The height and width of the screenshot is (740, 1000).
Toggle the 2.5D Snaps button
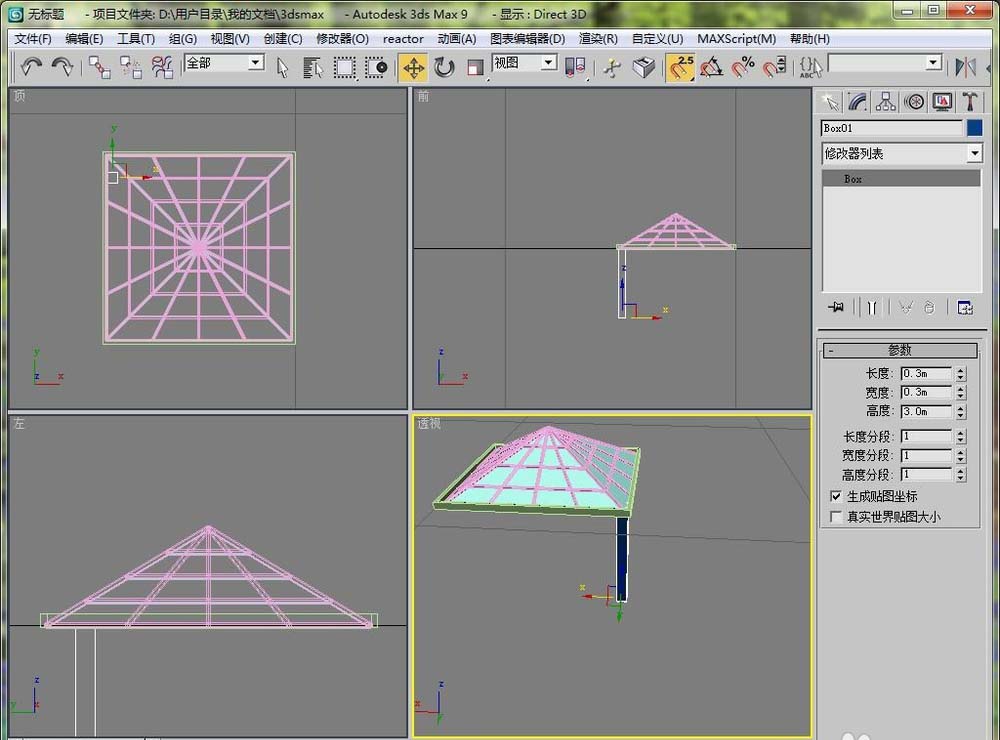(x=681, y=67)
